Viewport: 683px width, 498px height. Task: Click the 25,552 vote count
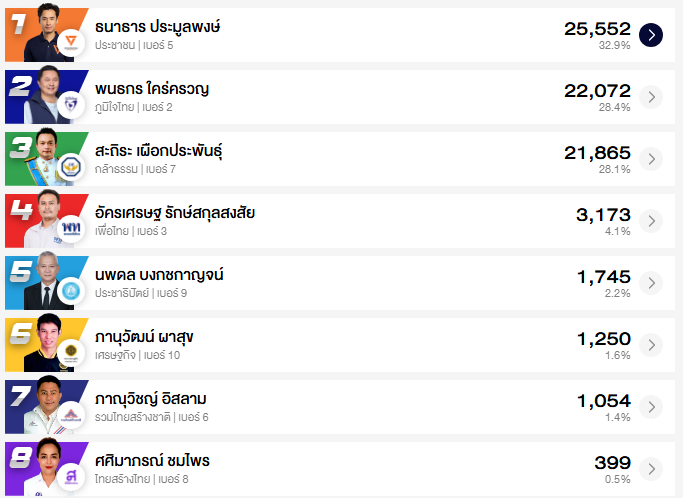(x=597, y=29)
